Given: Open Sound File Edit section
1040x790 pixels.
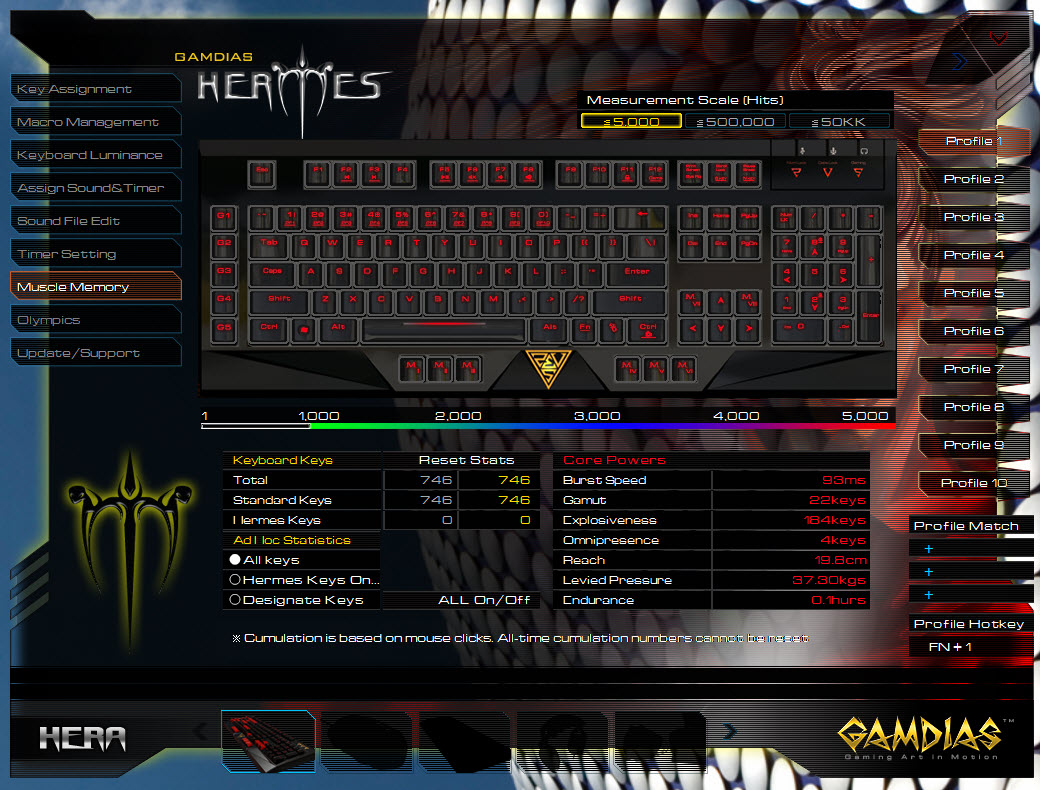Looking at the screenshot, I should pos(96,221).
